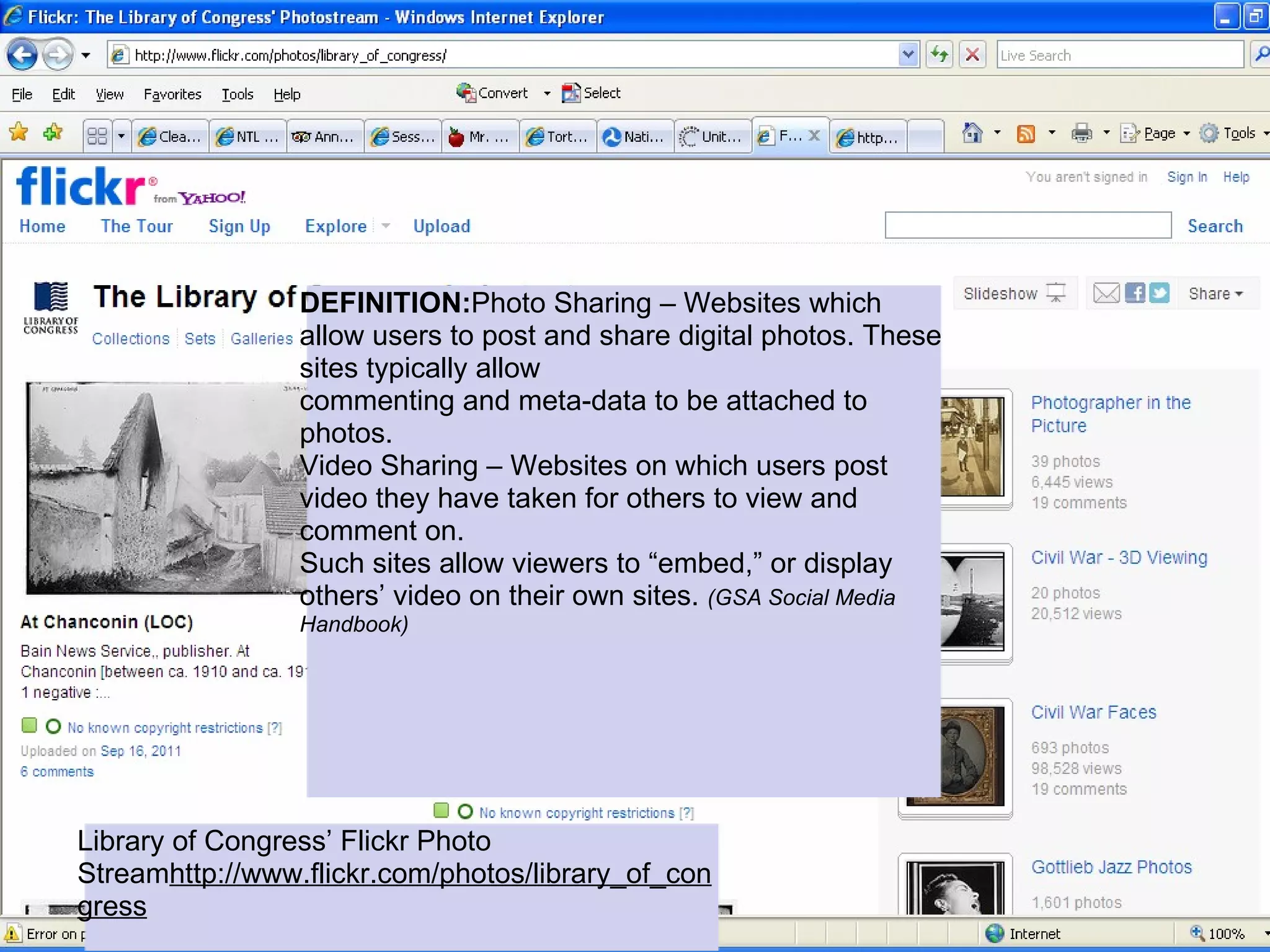
Task: Share on Twitter icon
Action: tap(1159, 293)
